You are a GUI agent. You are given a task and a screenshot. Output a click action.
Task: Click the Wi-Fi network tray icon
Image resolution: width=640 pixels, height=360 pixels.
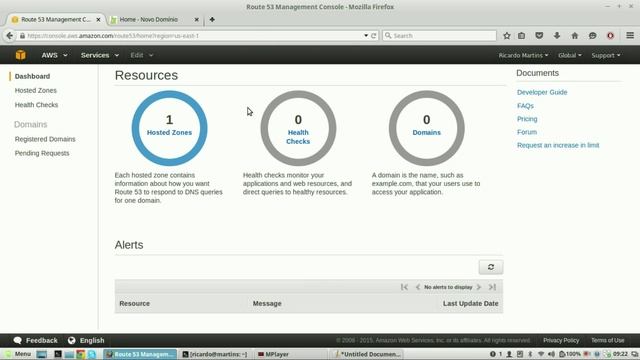(541, 354)
